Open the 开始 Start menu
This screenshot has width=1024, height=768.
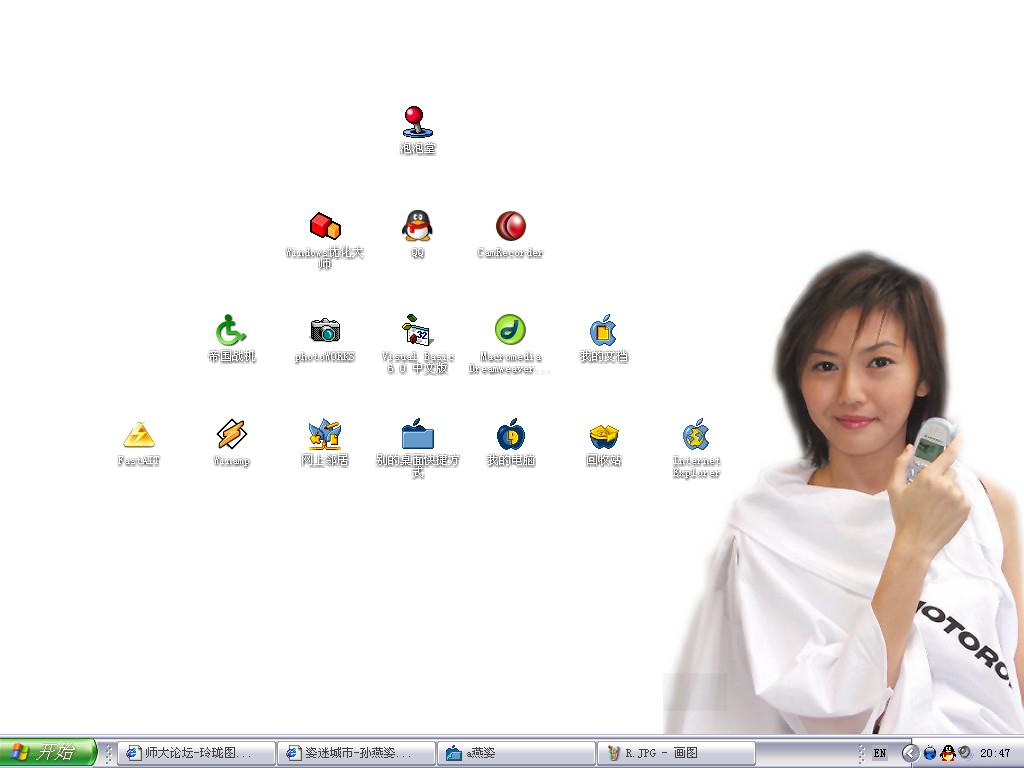tap(47, 753)
